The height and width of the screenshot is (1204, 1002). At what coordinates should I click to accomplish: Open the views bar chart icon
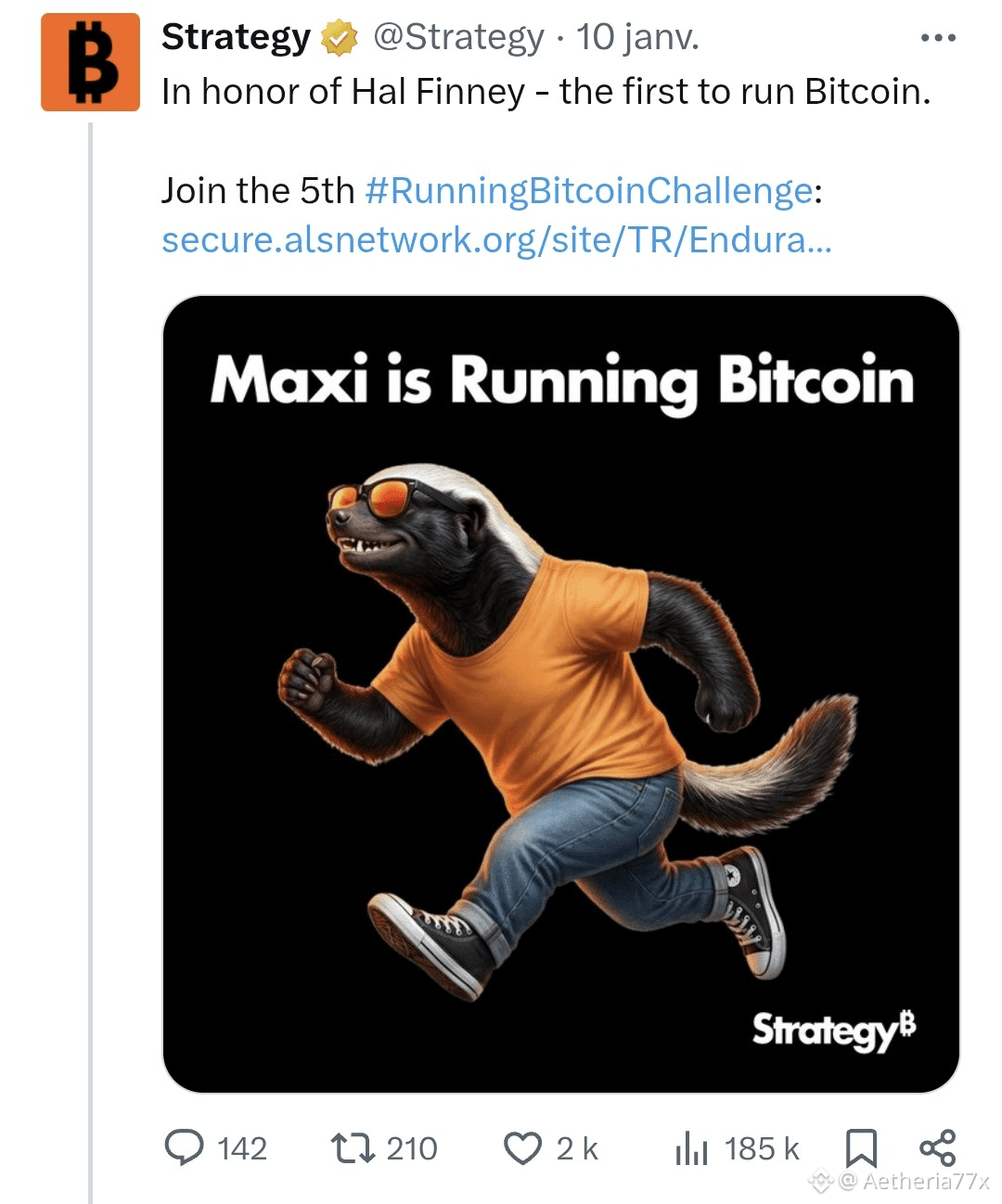[691, 1149]
